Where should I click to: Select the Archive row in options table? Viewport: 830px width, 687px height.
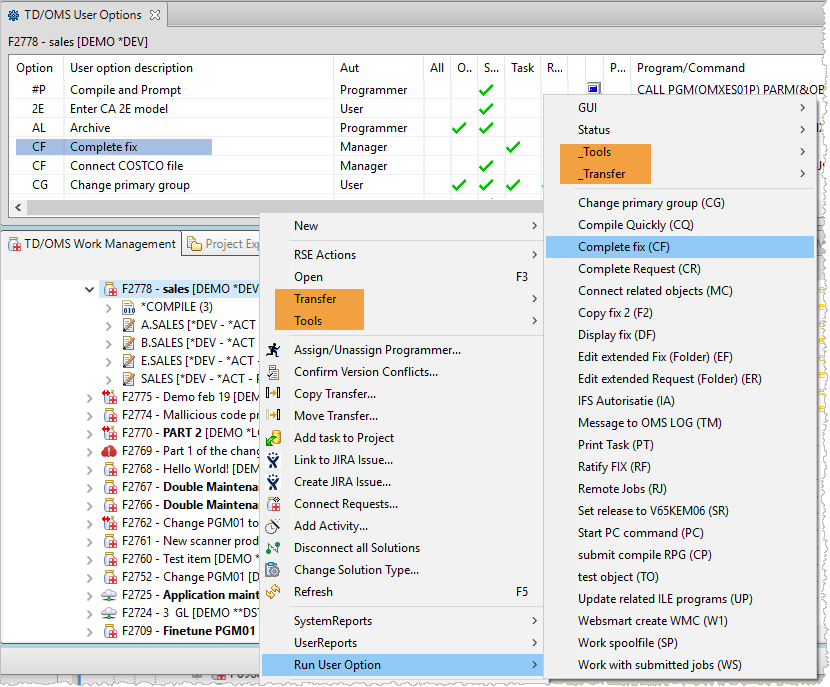click(90, 128)
